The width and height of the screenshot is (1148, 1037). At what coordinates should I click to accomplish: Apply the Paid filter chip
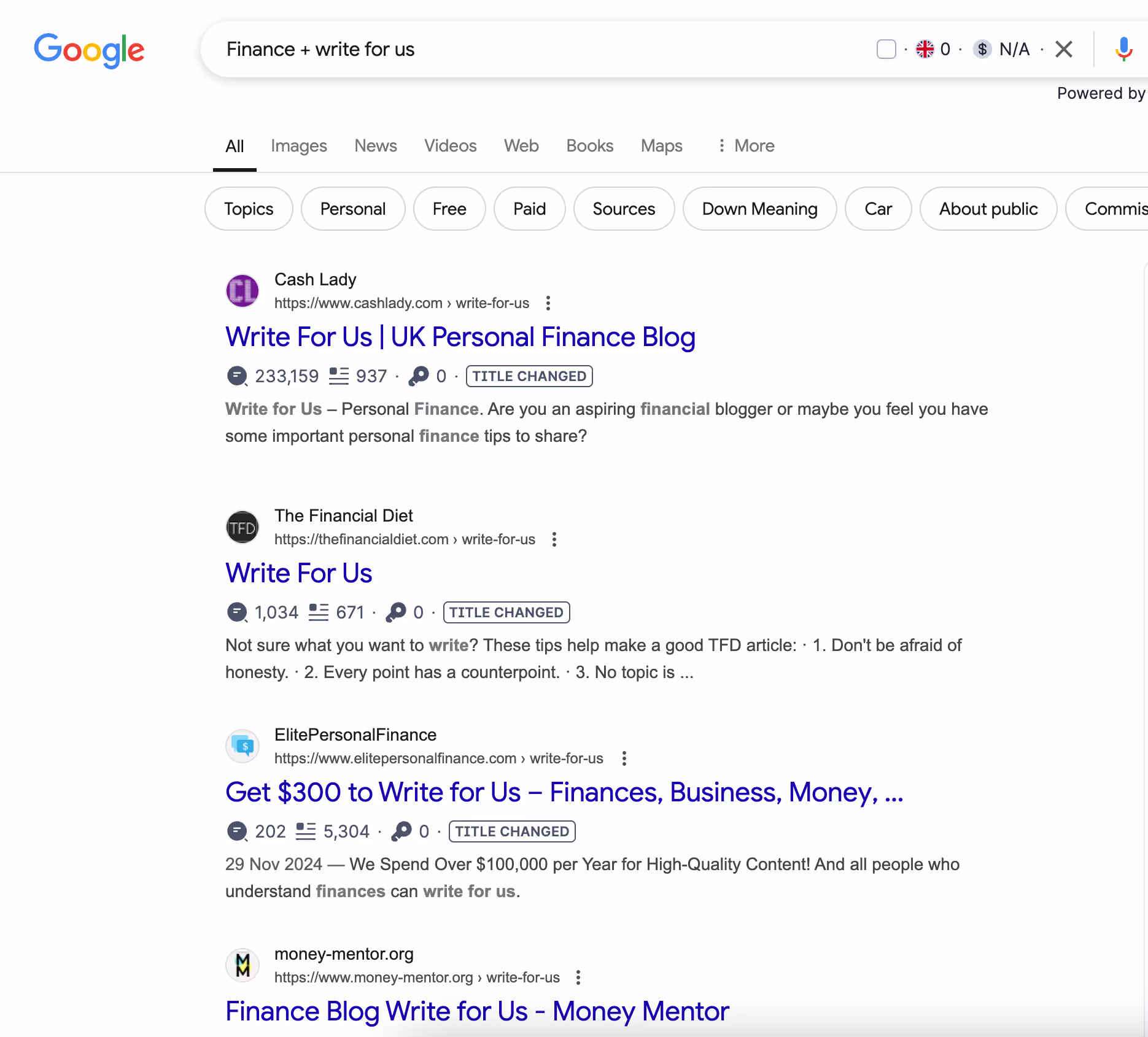(530, 209)
